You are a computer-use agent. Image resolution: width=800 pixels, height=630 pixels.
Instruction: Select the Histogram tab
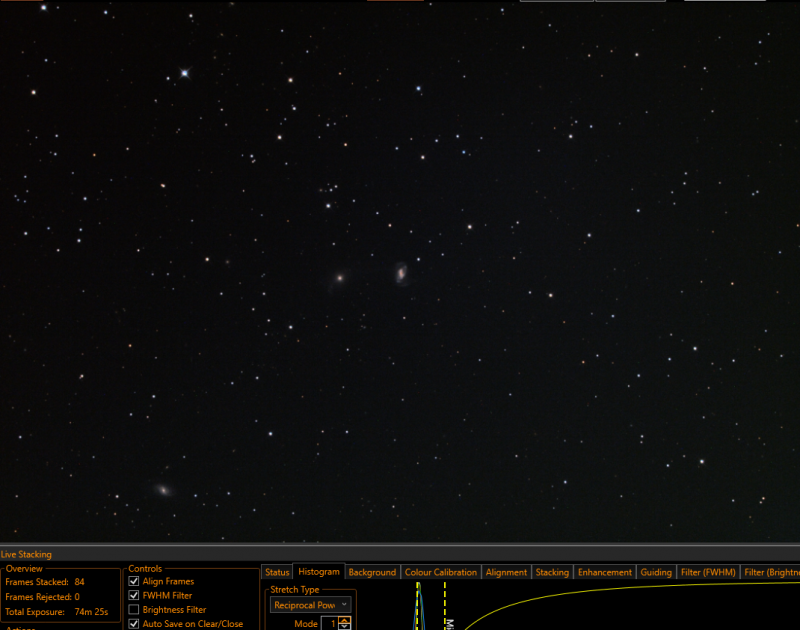pyautogui.click(x=319, y=572)
